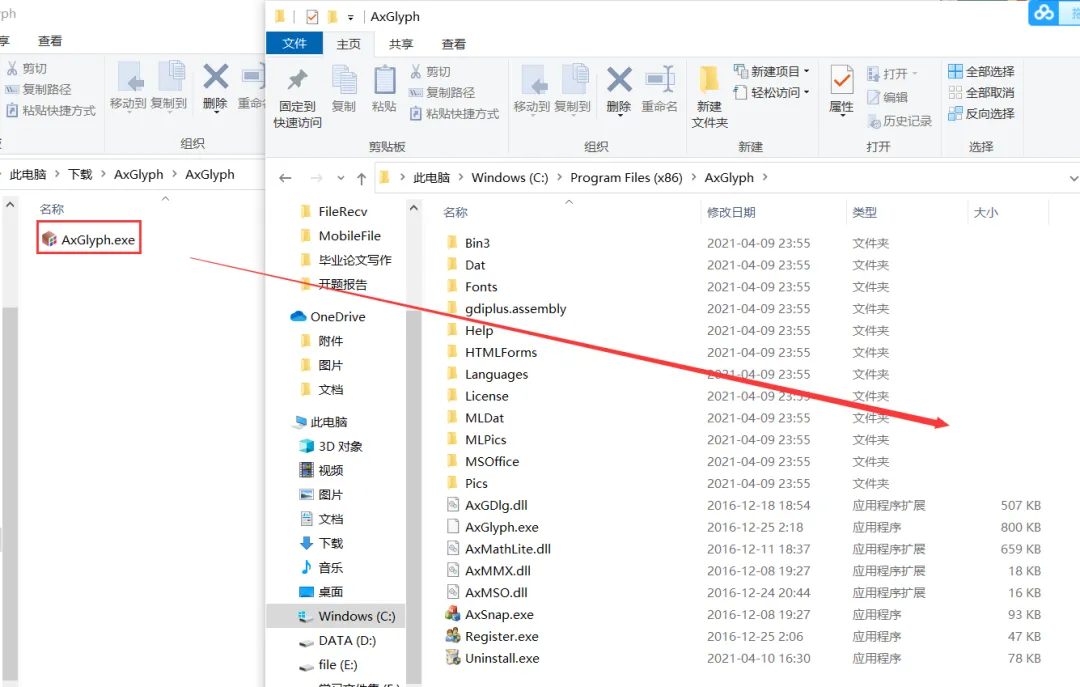Click Paste icon in front window ribbon
1080x687 pixels.
pyautogui.click(x=384, y=90)
